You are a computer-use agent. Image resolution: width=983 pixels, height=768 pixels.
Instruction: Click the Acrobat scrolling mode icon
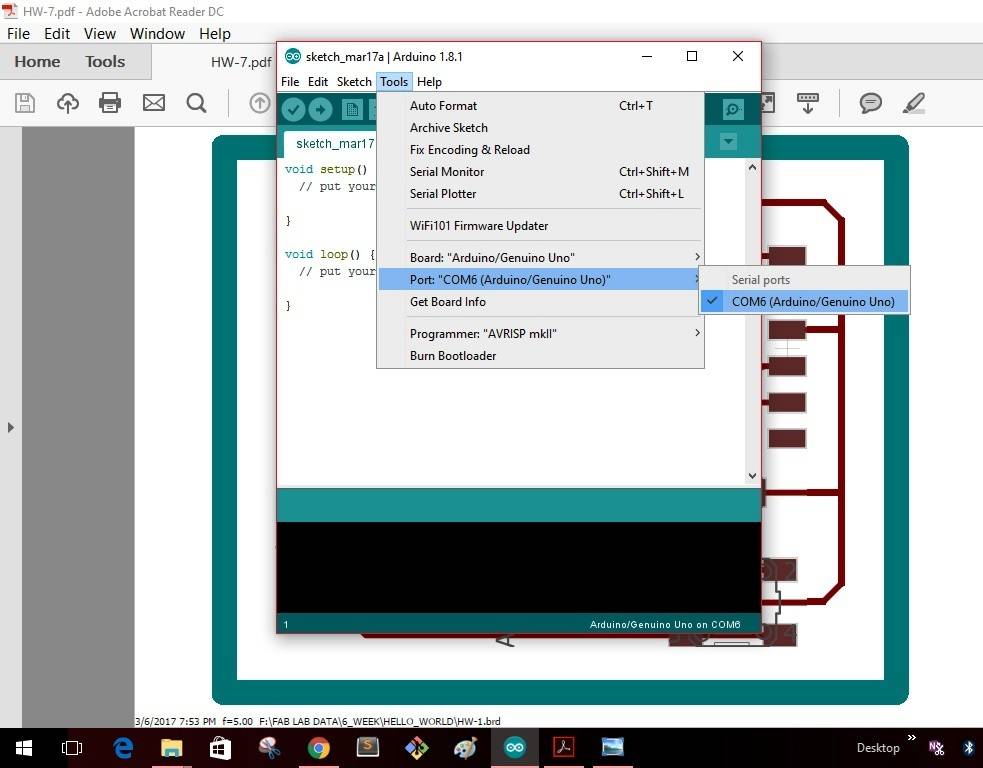pyautogui.click(x=807, y=103)
